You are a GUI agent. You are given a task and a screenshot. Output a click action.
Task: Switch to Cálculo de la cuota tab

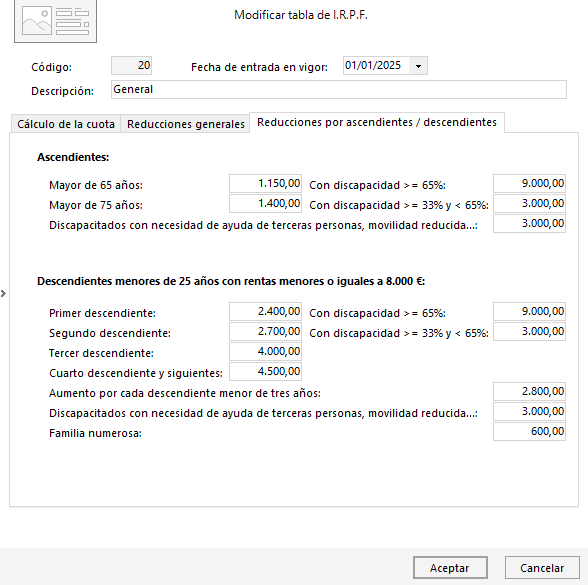(66, 124)
